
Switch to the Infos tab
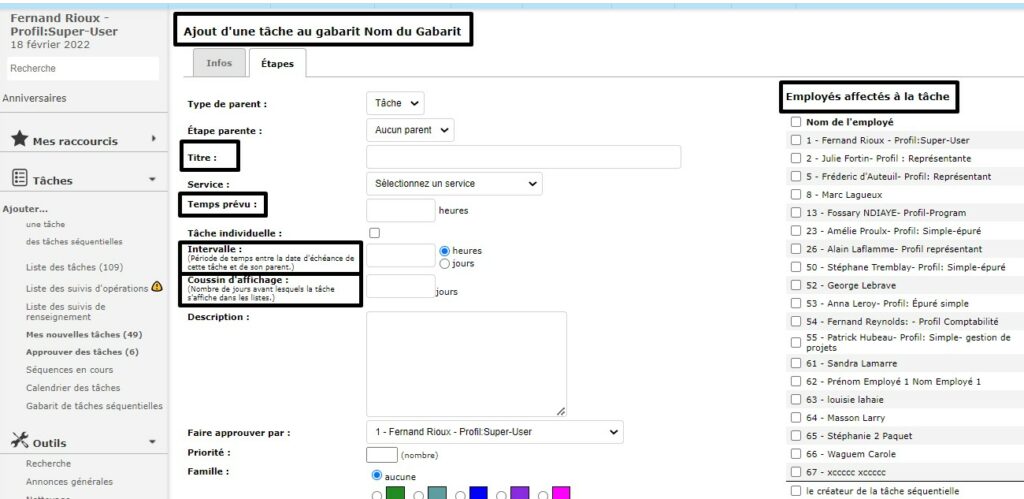[x=219, y=63]
